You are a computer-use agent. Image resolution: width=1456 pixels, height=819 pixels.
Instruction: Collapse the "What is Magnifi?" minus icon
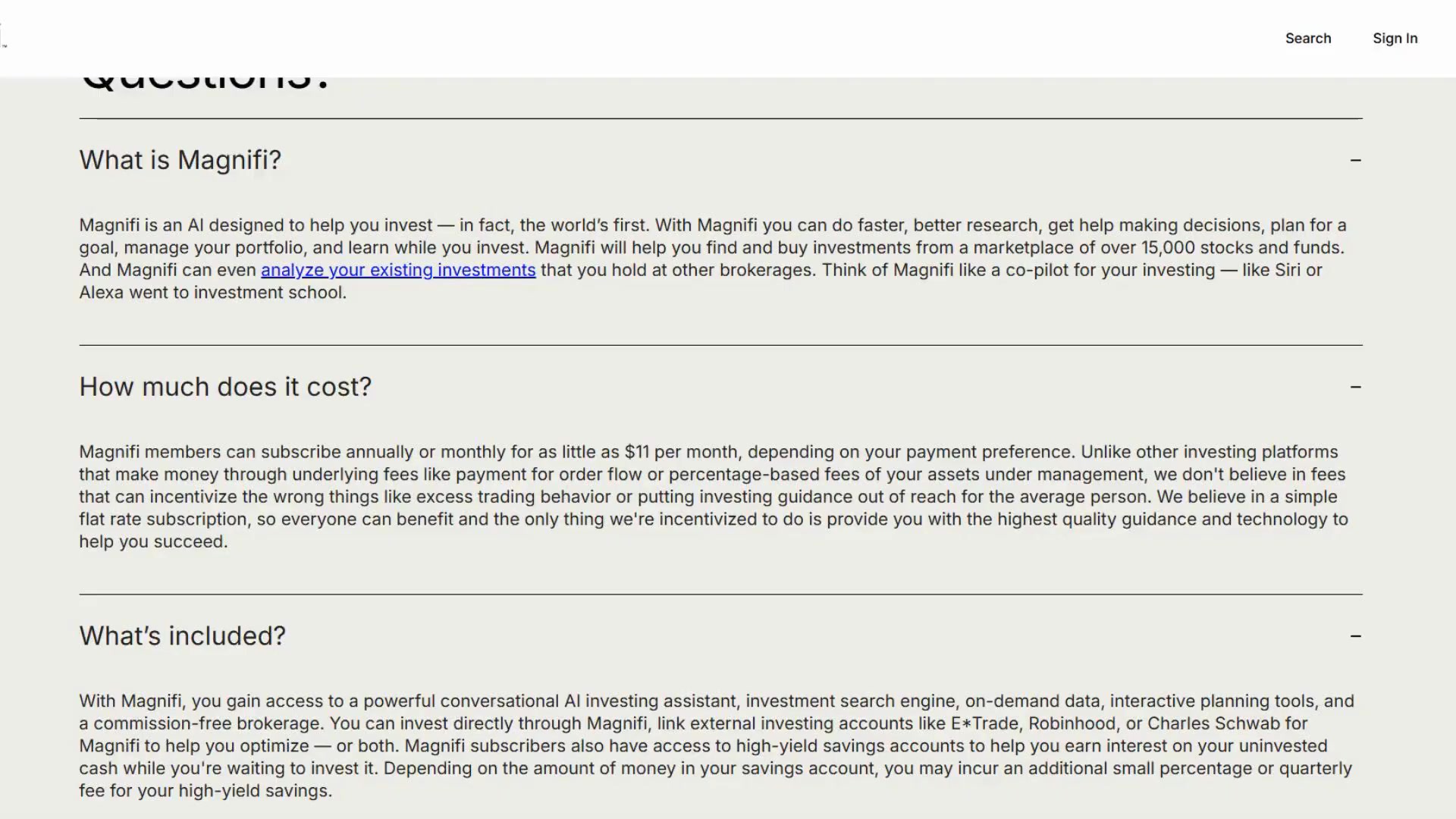1355,160
